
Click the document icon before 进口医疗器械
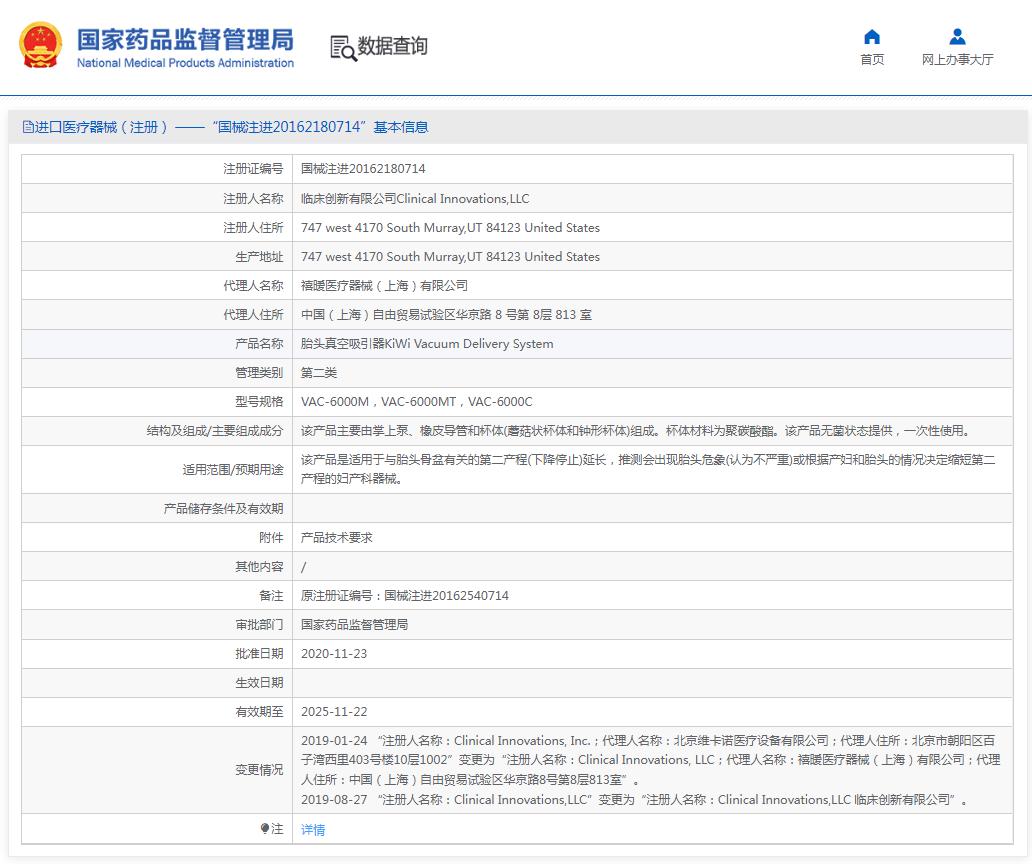point(28,126)
